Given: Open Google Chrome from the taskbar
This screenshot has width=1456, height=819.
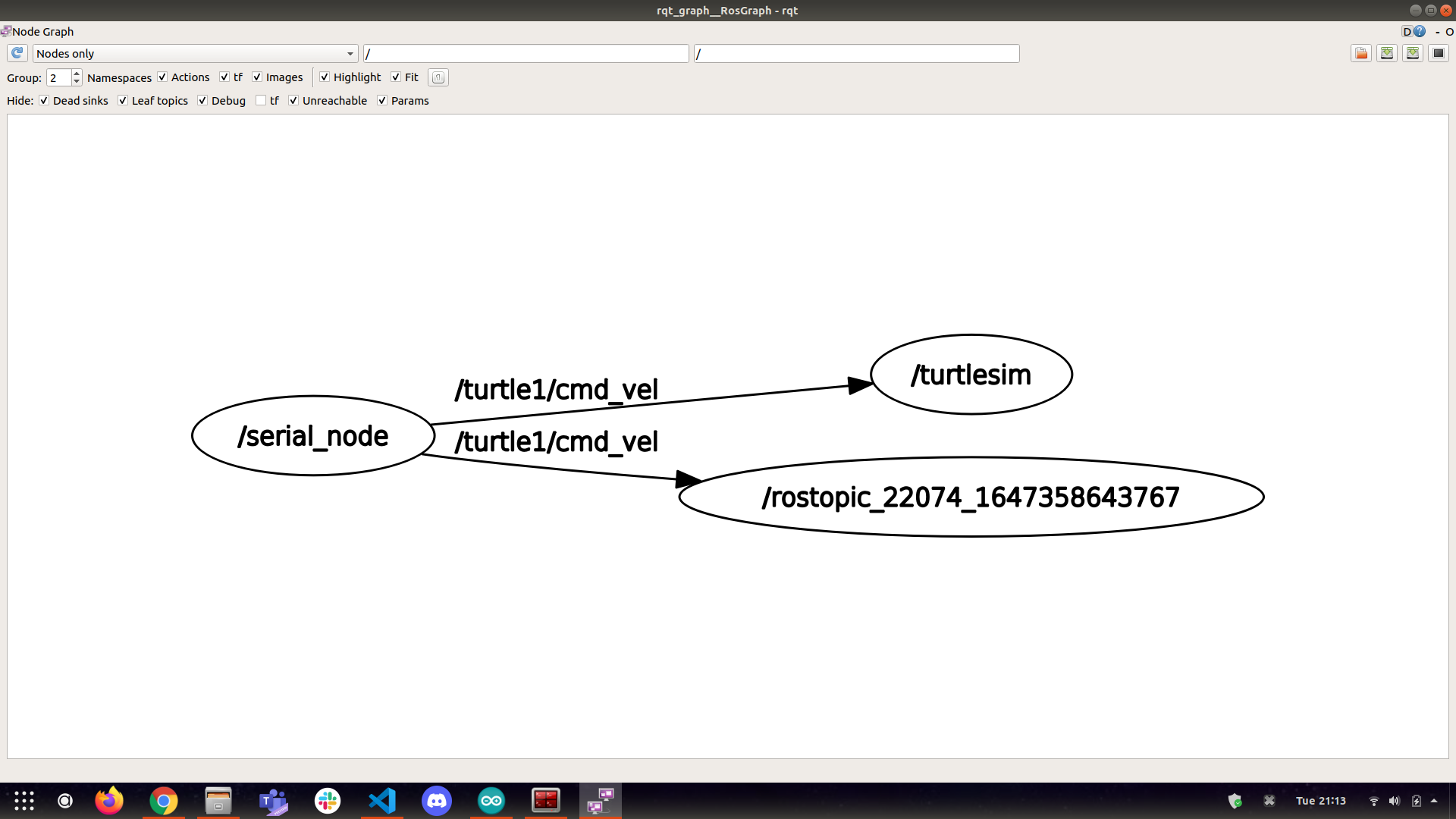Looking at the screenshot, I should click(164, 801).
